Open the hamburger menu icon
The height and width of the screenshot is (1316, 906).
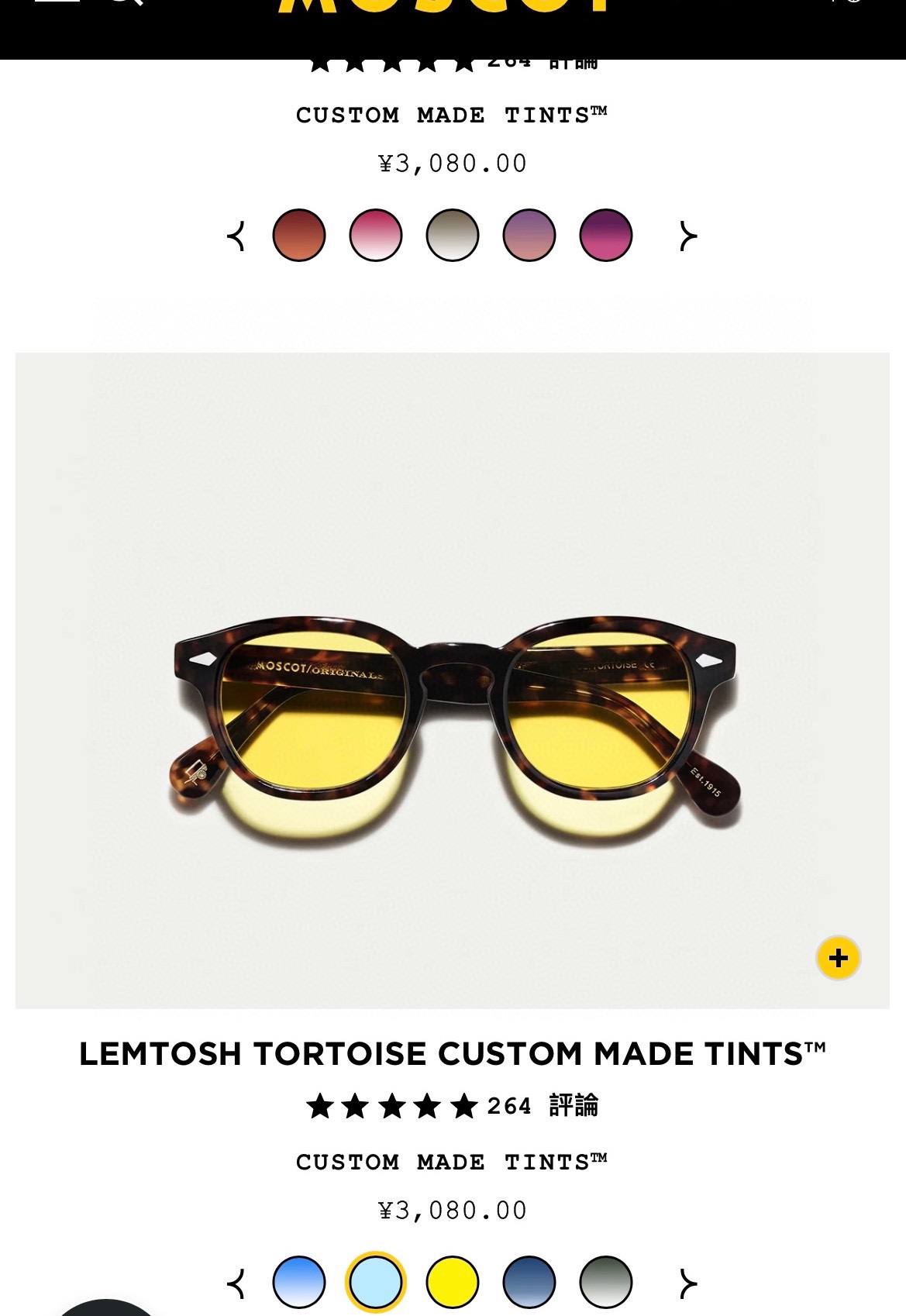pyautogui.click(x=57, y=2)
